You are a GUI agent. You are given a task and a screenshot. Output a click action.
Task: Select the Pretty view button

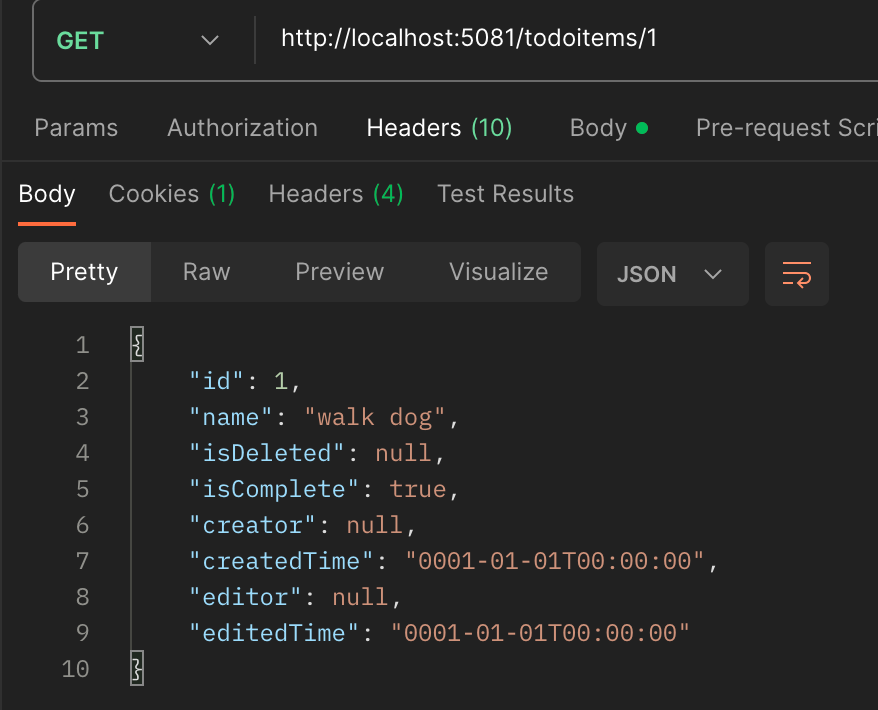pyautogui.click(x=84, y=272)
